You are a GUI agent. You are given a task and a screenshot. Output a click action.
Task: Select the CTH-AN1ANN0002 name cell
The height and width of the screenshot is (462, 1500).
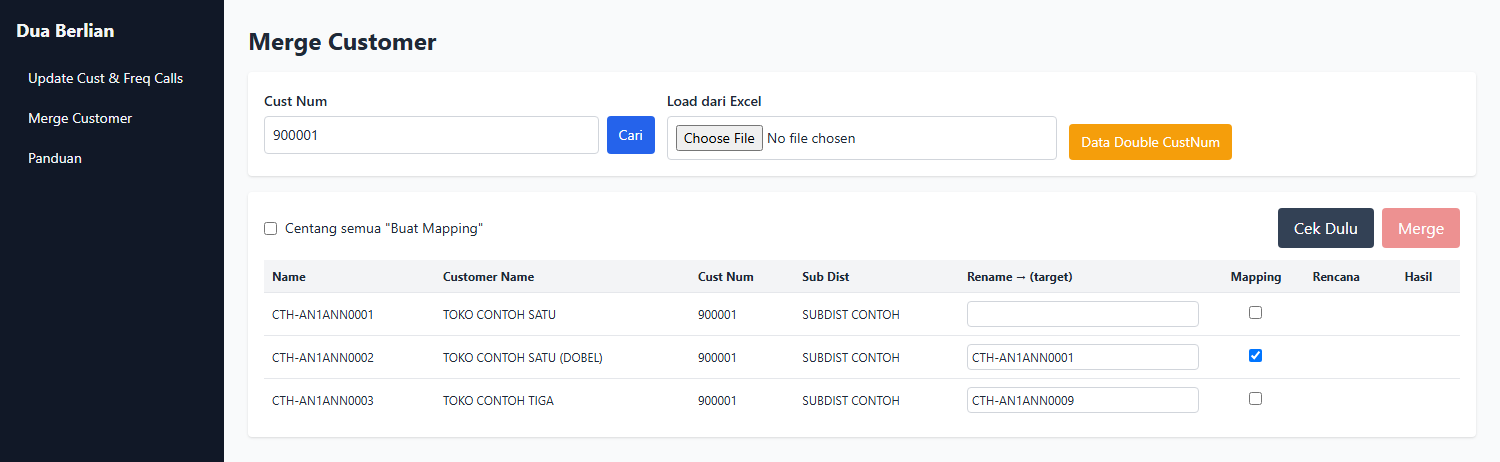click(x=323, y=358)
